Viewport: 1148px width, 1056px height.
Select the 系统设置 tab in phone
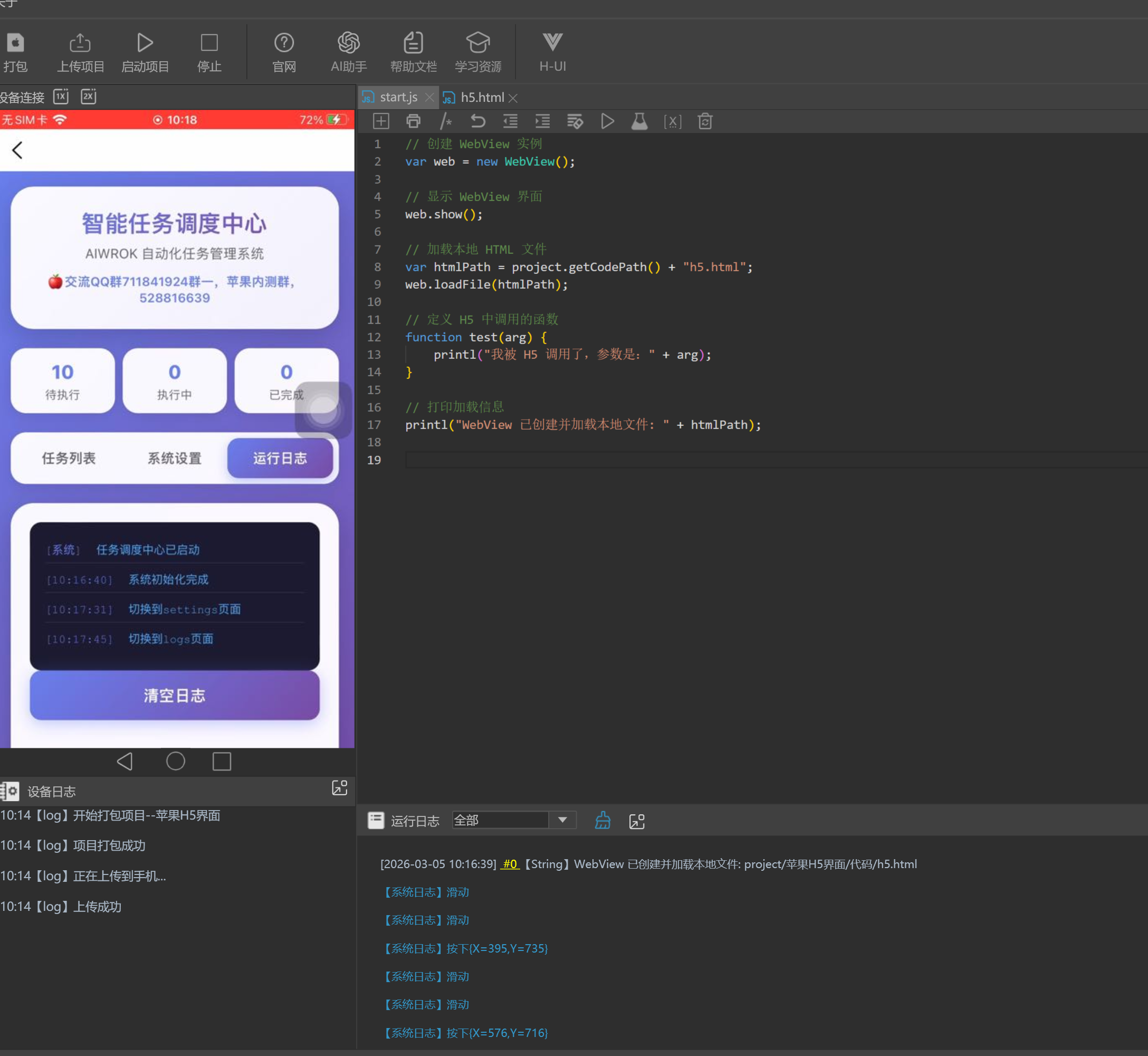(174, 458)
